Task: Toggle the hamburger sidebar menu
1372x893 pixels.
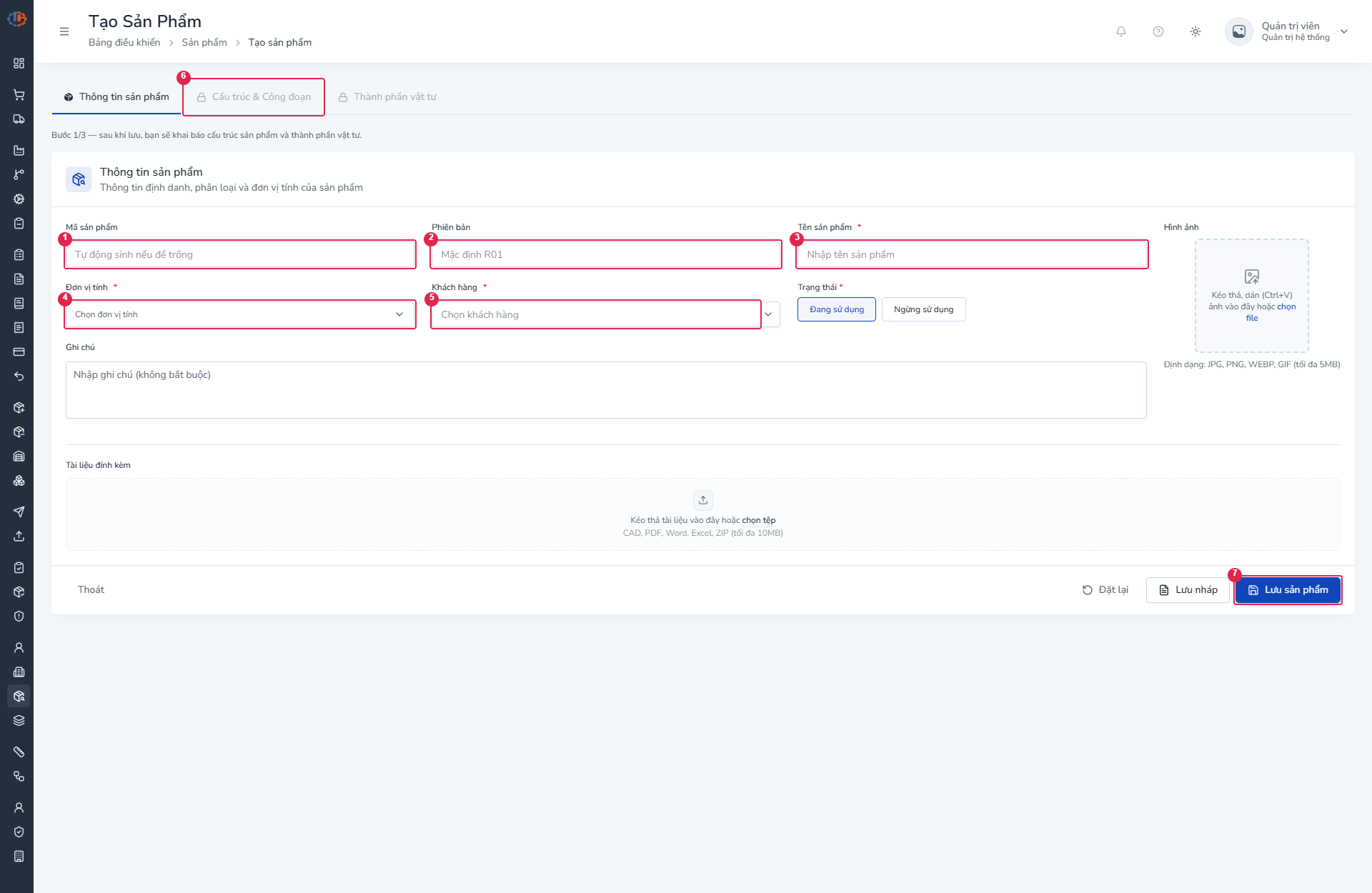Action: [x=64, y=31]
